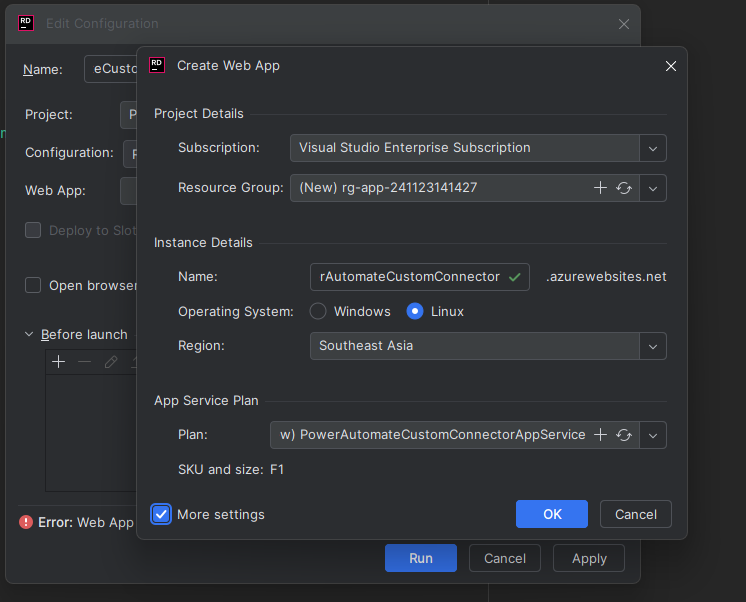Image resolution: width=746 pixels, height=602 pixels.
Task: Refresh the App Service Plan list
Action: 624,435
